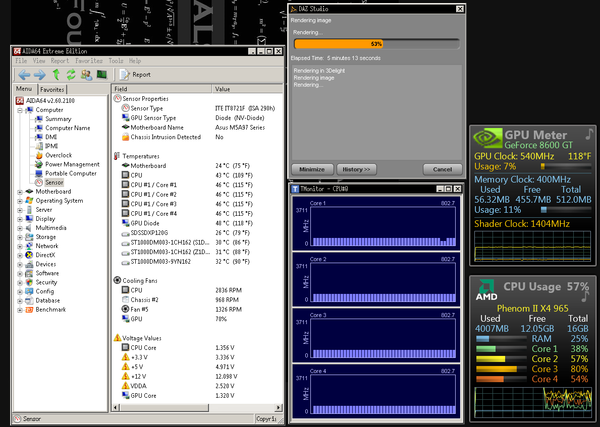
Task: Expand the Benchmark tree node
Action: tap(20, 310)
